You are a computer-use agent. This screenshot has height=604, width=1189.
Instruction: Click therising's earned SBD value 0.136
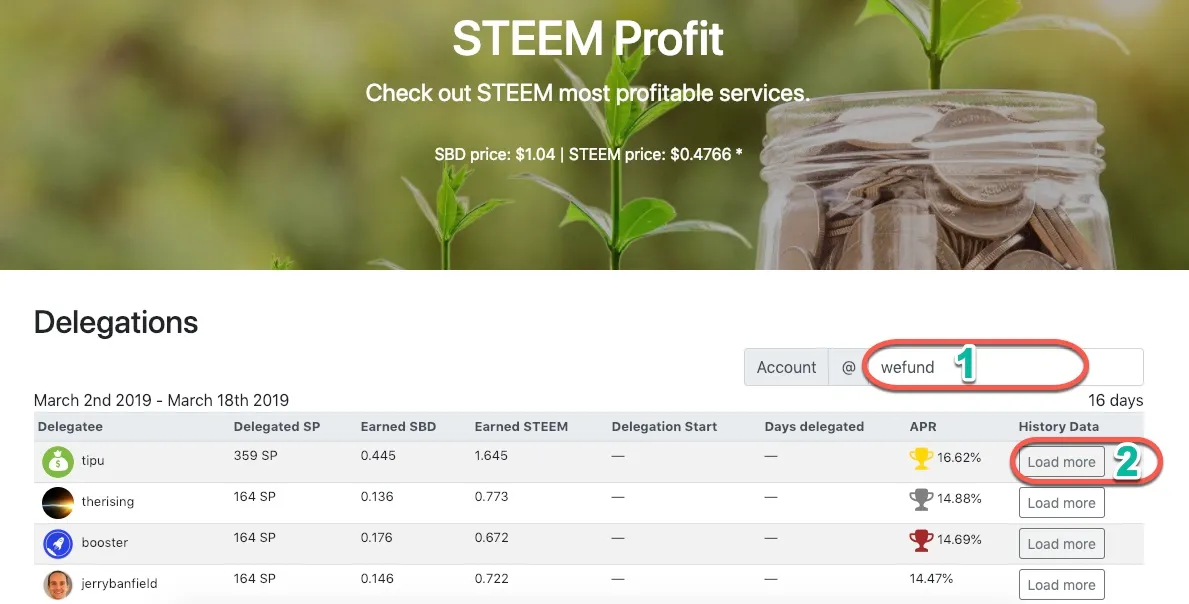[377, 497]
